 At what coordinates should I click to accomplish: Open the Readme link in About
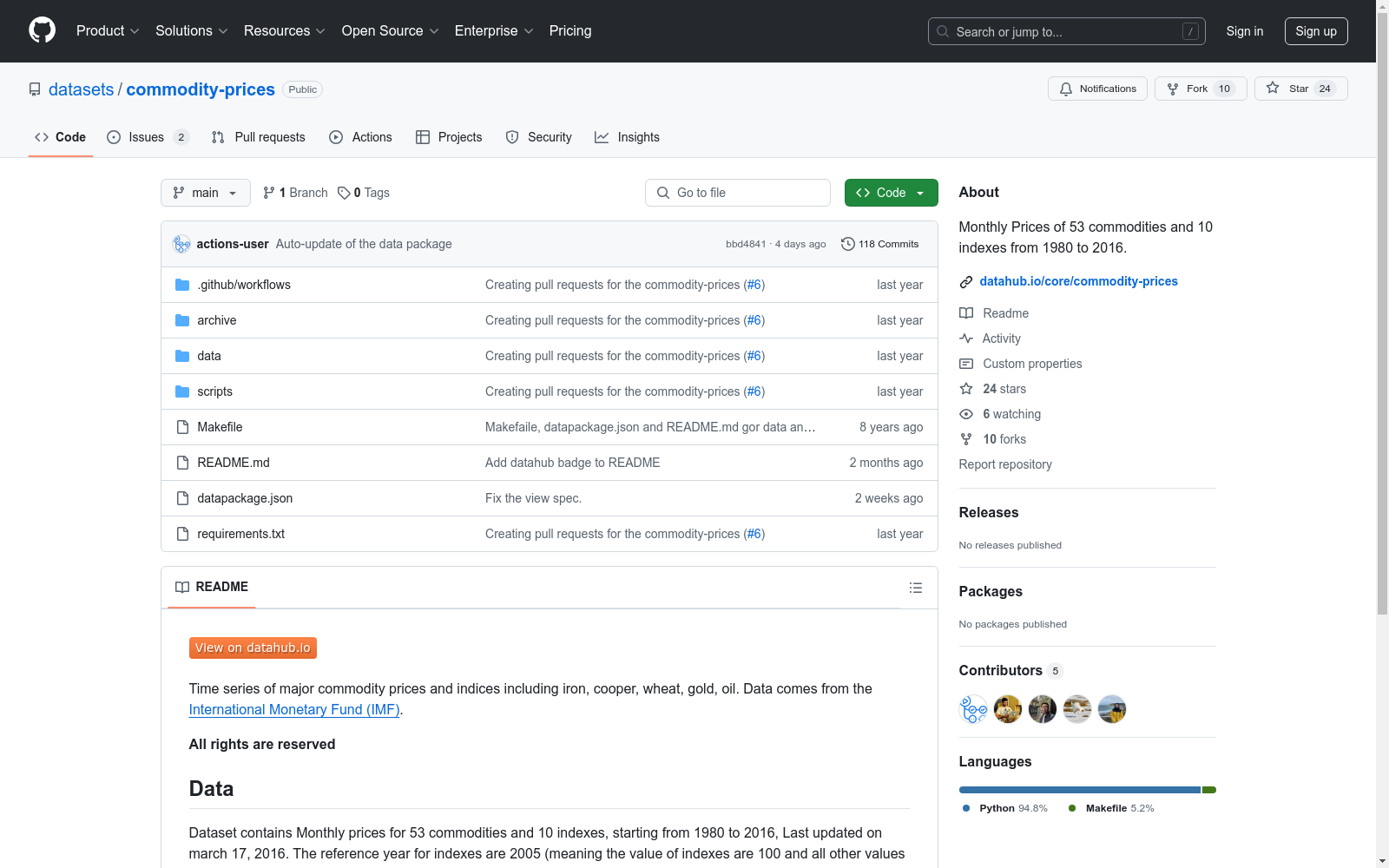coord(994,313)
